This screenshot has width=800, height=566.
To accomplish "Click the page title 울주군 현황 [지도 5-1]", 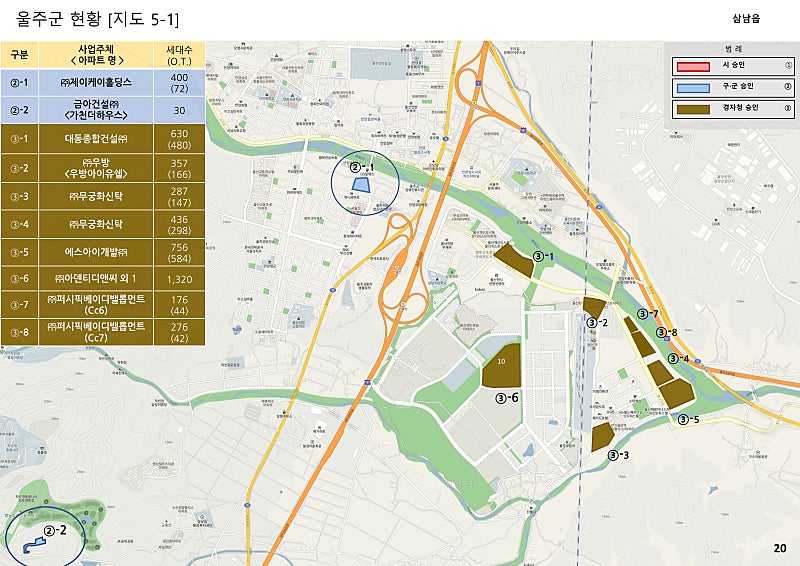I will tap(97, 19).
